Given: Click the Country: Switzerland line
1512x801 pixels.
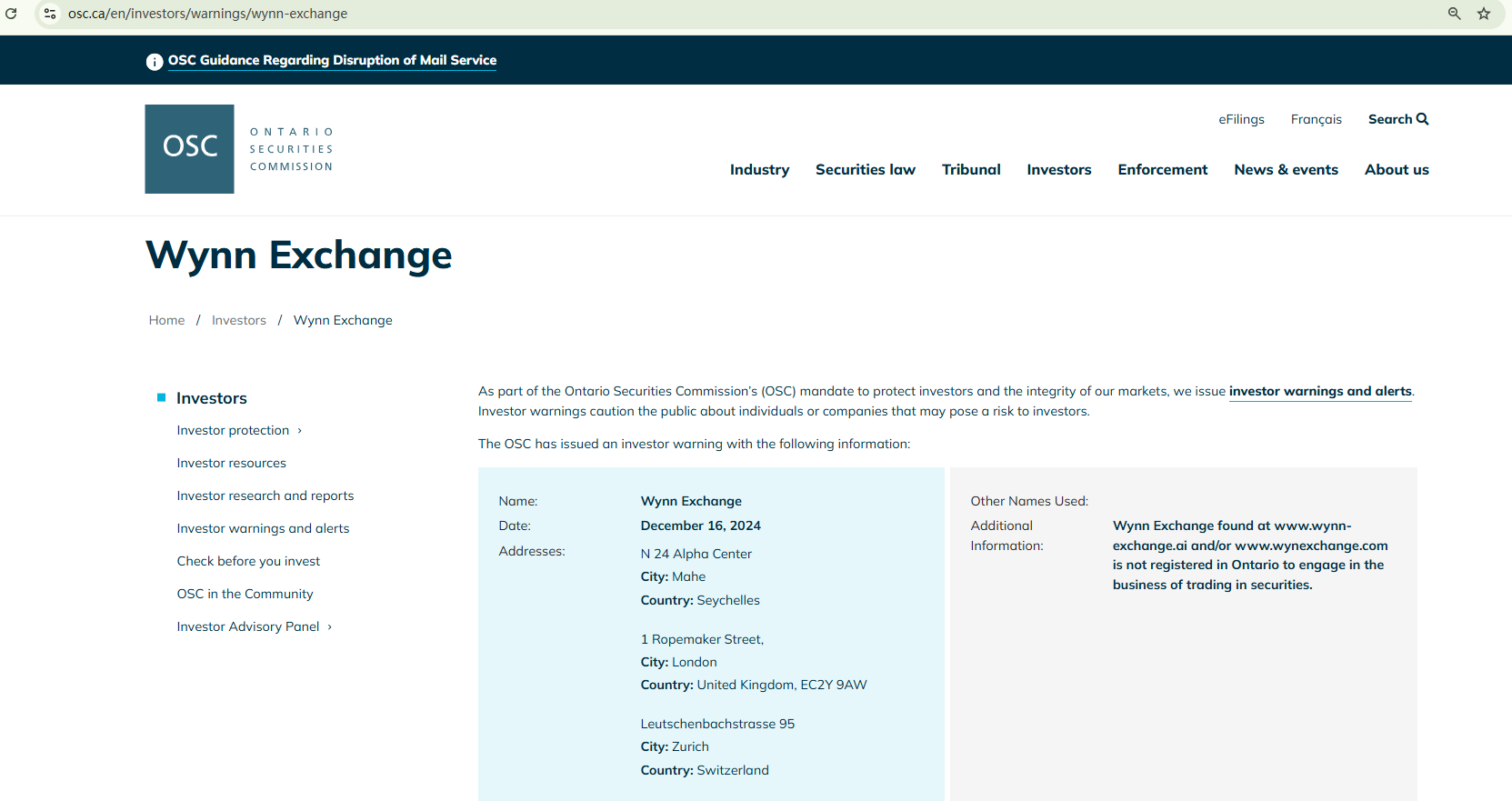Looking at the screenshot, I should pyautogui.click(x=705, y=770).
